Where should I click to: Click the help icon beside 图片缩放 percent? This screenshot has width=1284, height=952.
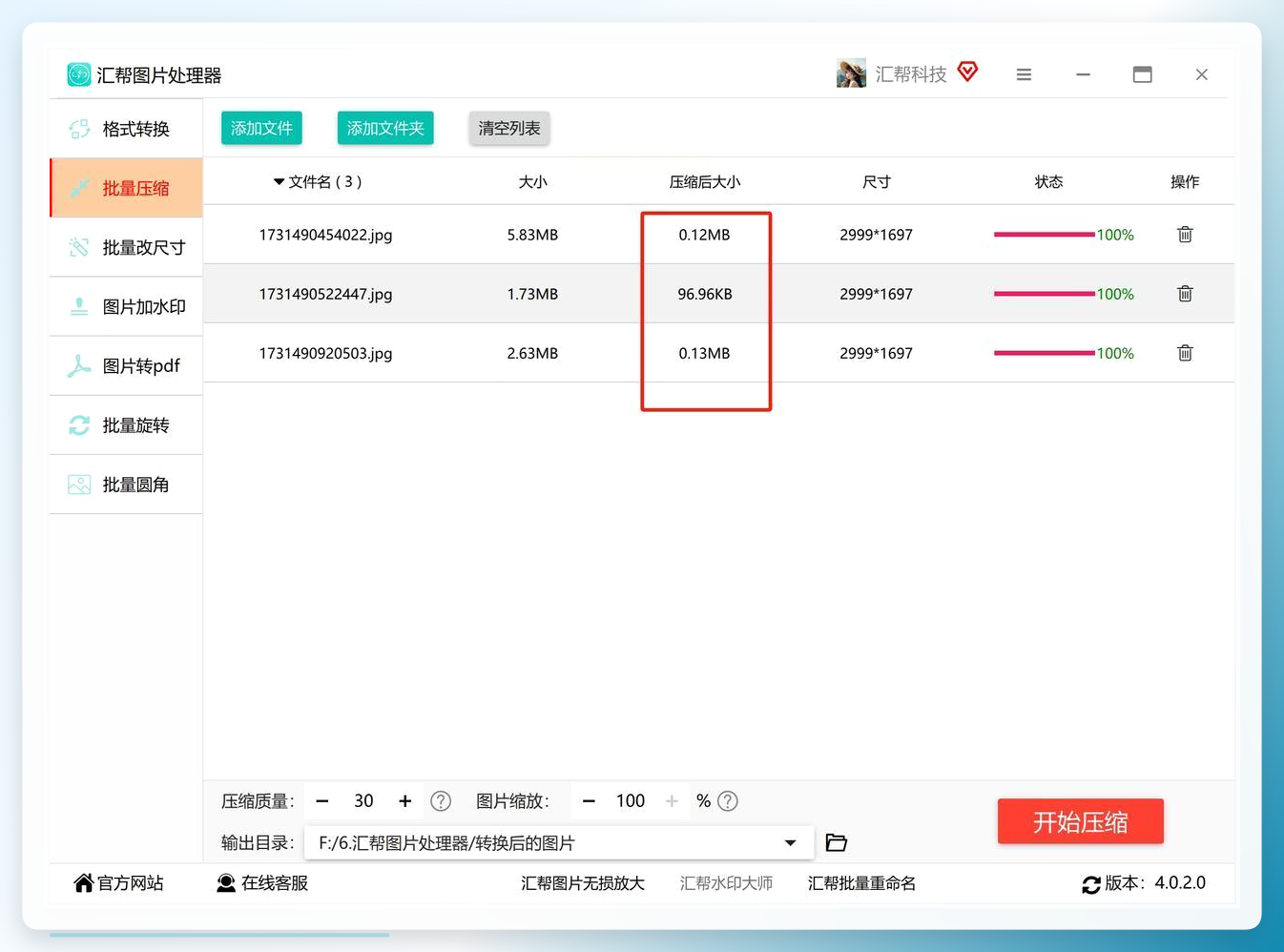coord(728,801)
